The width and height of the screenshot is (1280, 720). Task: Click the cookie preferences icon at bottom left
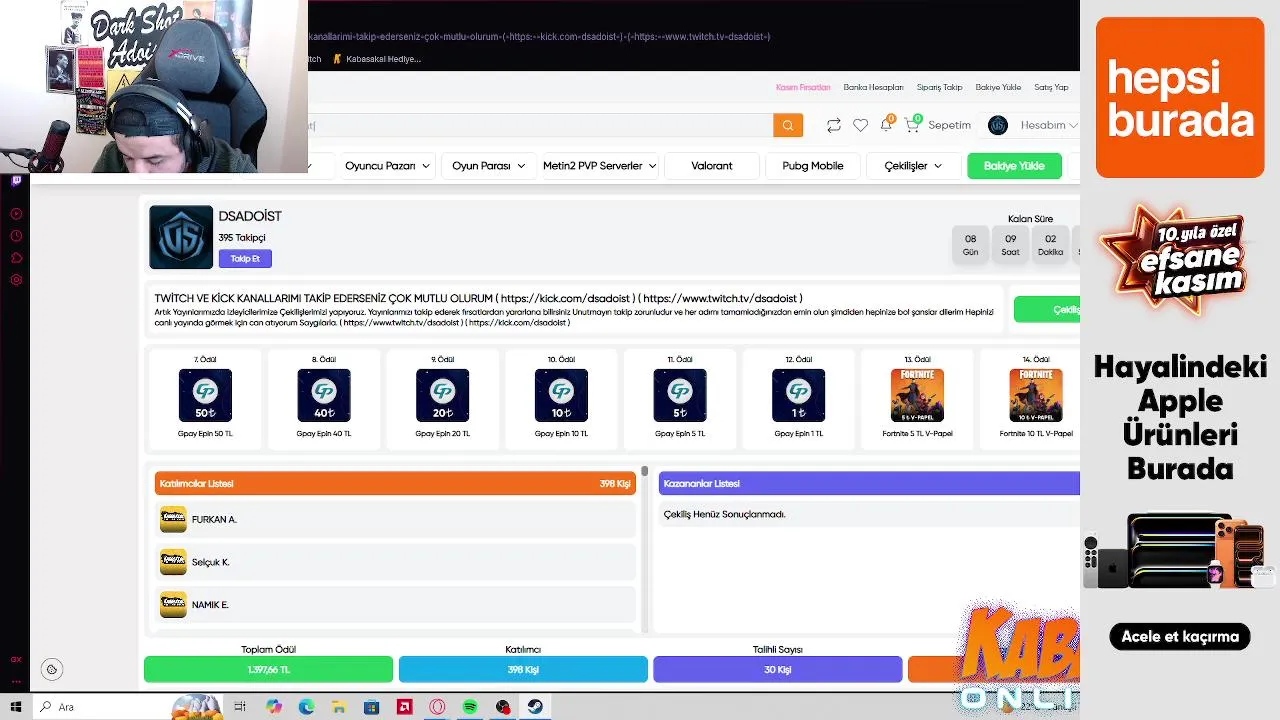(52, 669)
